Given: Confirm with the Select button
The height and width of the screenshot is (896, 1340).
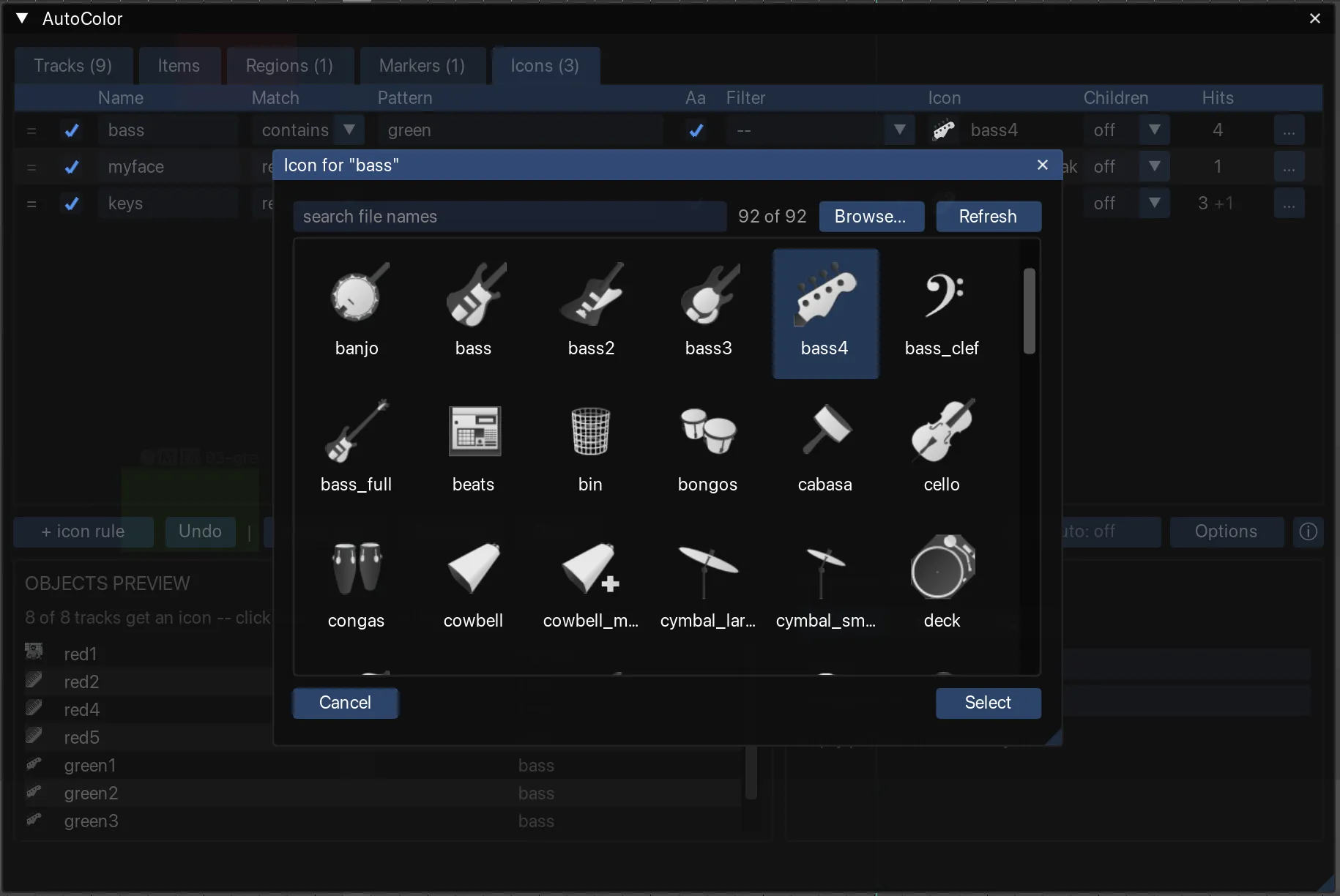Looking at the screenshot, I should tap(989, 703).
